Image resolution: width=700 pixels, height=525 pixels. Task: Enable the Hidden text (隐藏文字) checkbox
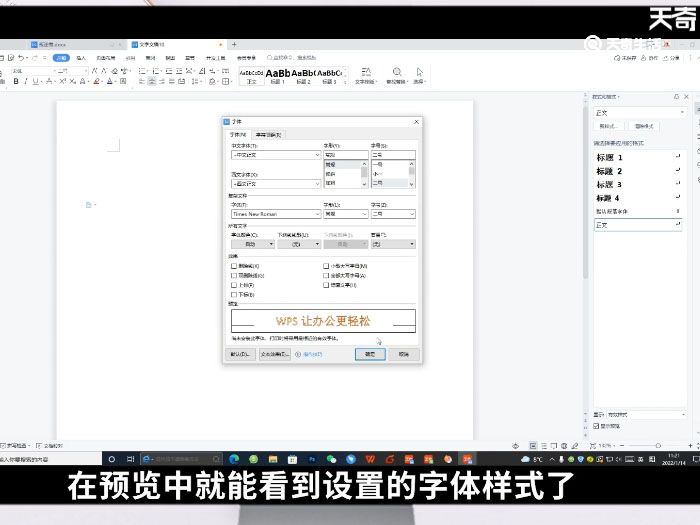click(x=326, y=285)
